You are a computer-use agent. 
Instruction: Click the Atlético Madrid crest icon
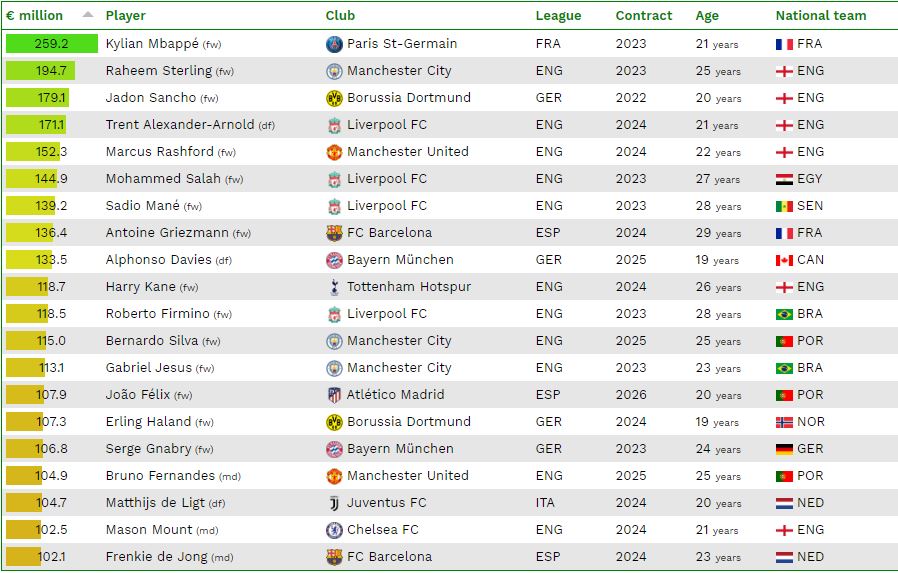pos(334,395)
